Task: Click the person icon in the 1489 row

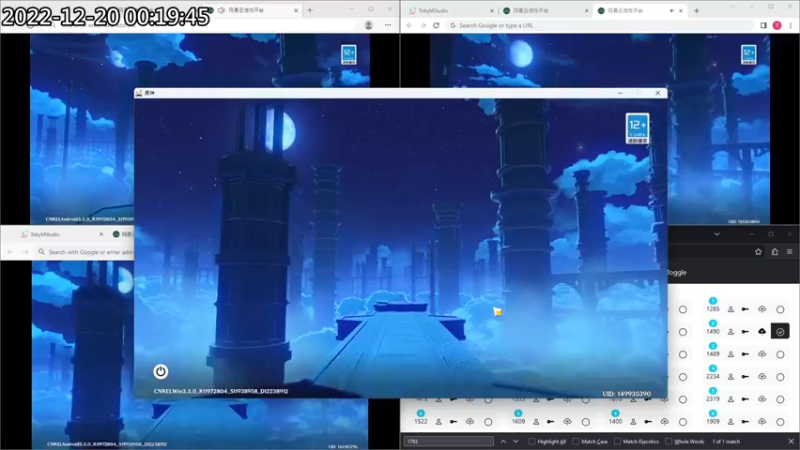Action: [731, 354]
